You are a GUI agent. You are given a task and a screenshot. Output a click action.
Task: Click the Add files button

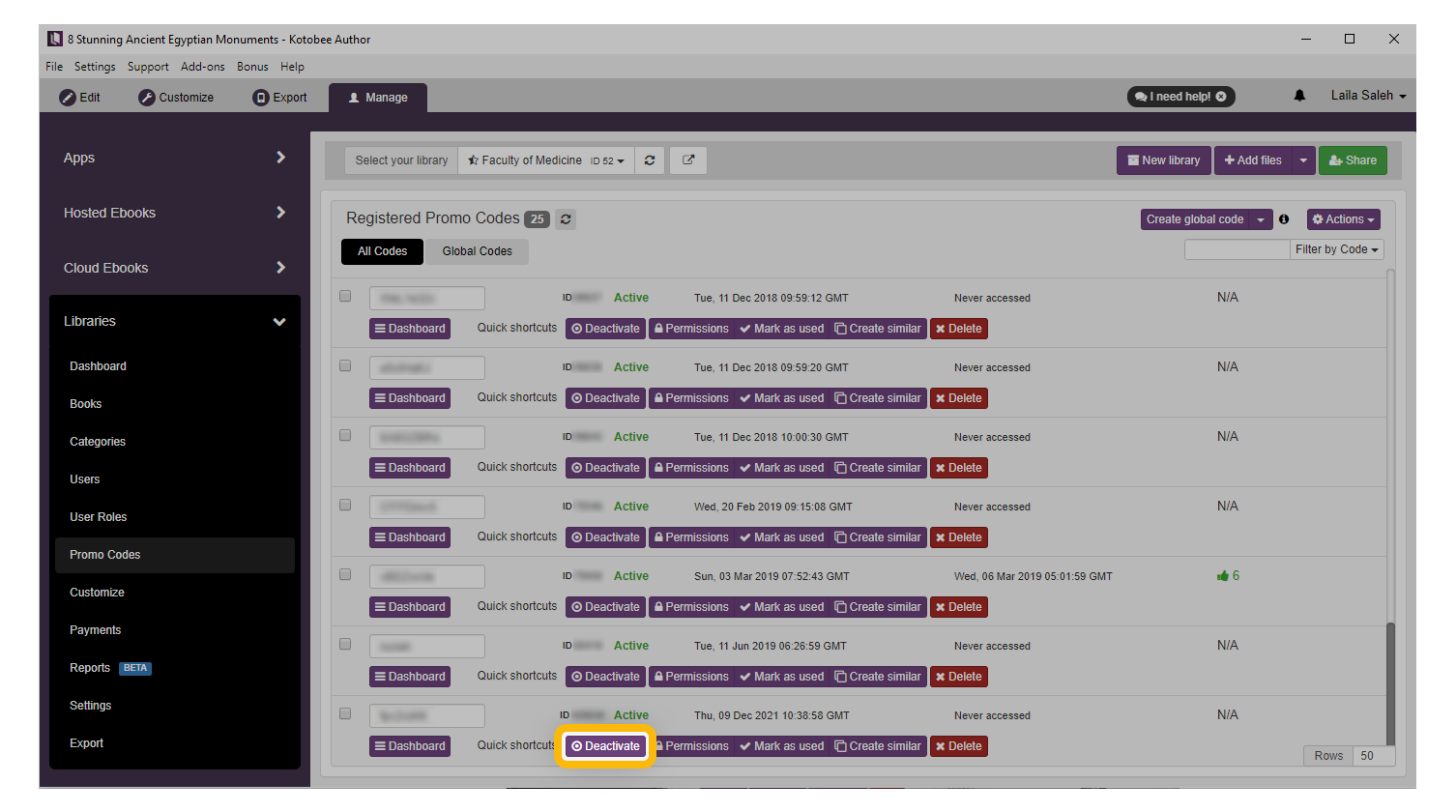coord(1253,160)
